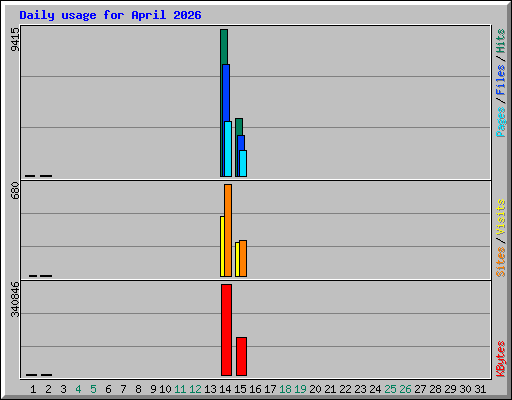
Task: Click day 28 on the date axis
Action: (435, 389)
